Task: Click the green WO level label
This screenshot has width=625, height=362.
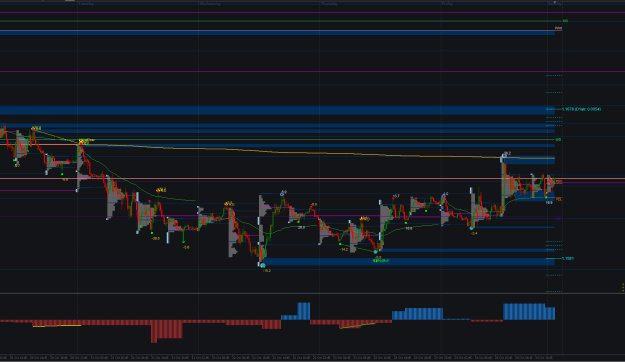Action: pyautogui.click(x=558, y=140)
